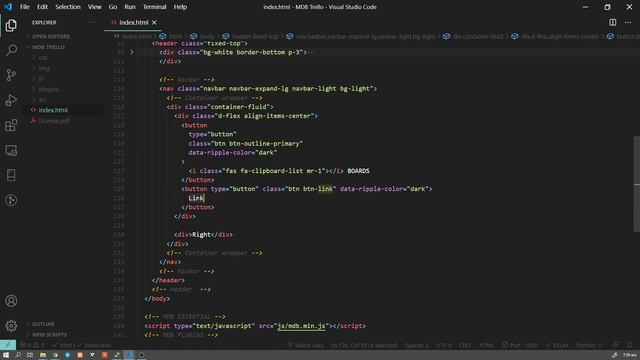Open the Help menu
The height and width of the screenshot is (360, 640).
pyautogui.click(x=180, y=7)
